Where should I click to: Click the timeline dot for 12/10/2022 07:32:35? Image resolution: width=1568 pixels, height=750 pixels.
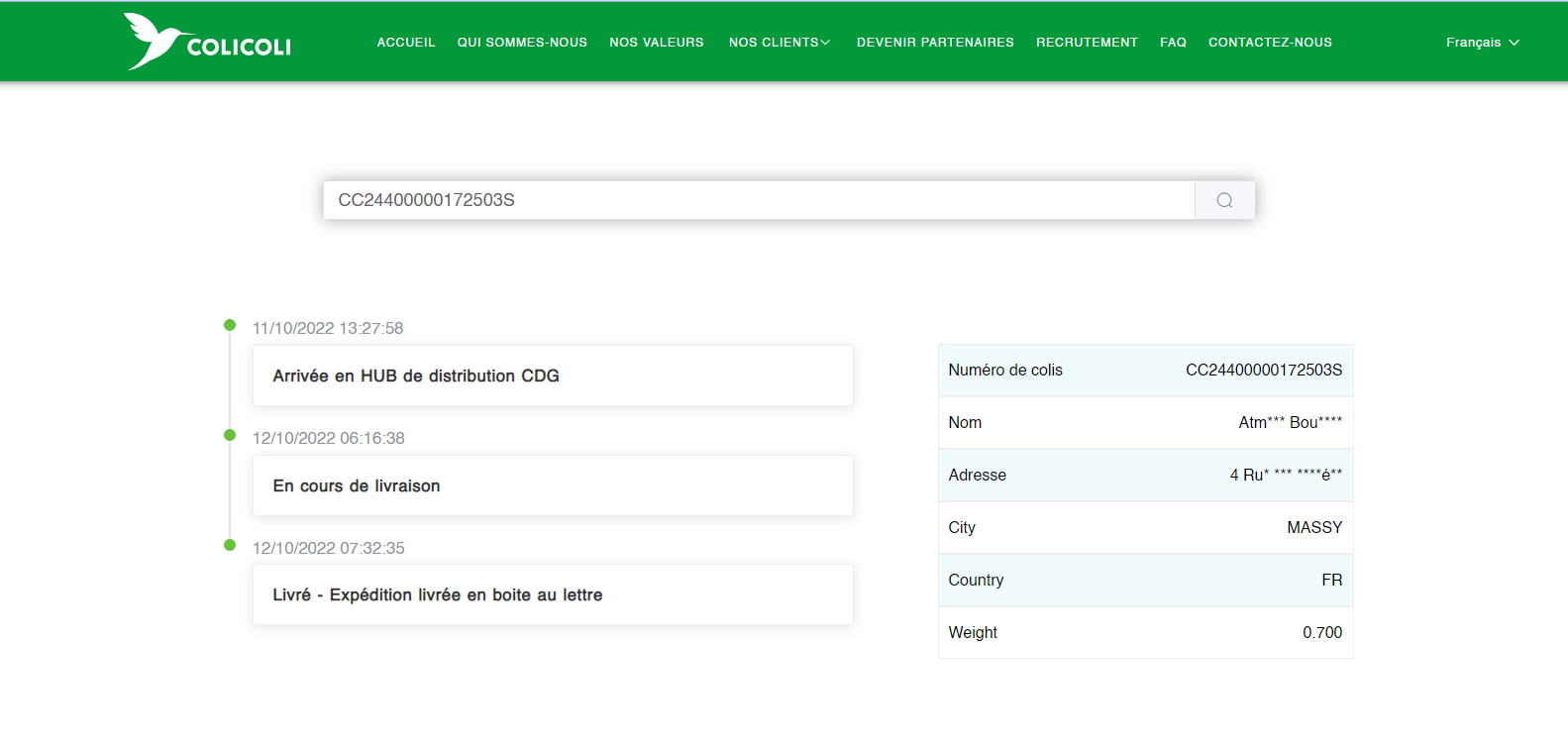[x=230, y=545]
